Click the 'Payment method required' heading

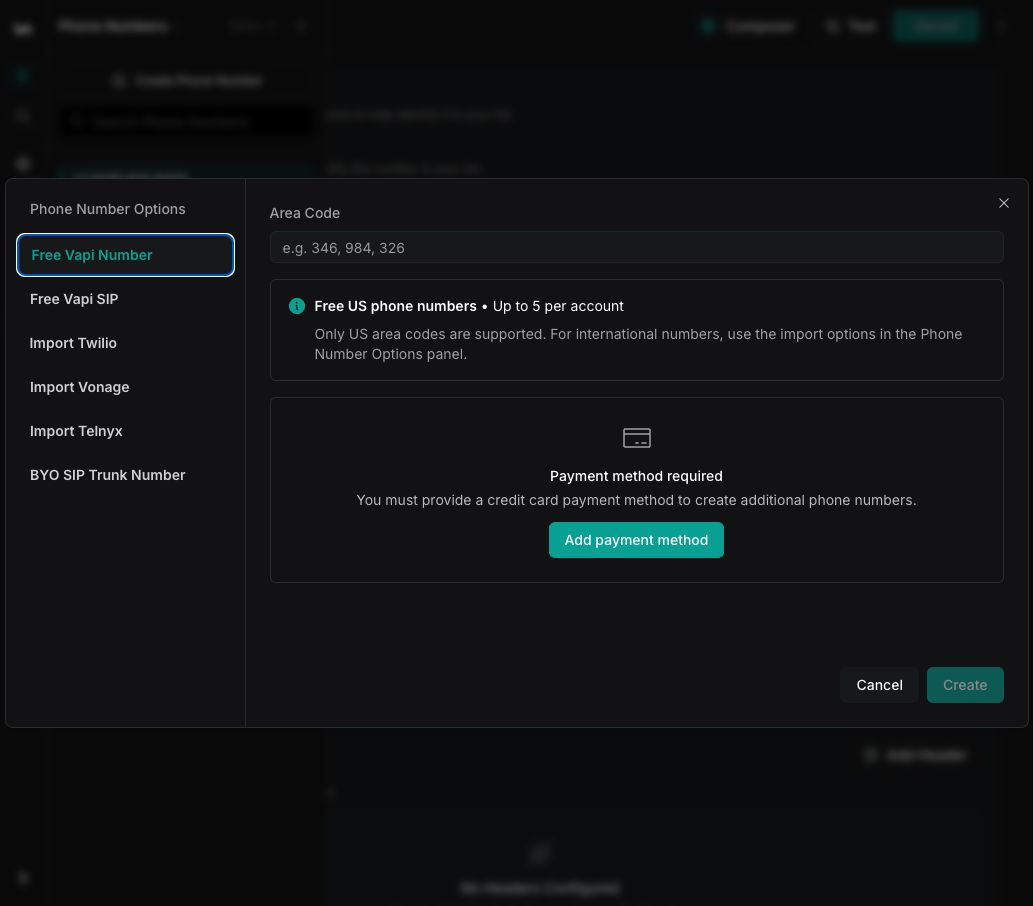[636, 476]
